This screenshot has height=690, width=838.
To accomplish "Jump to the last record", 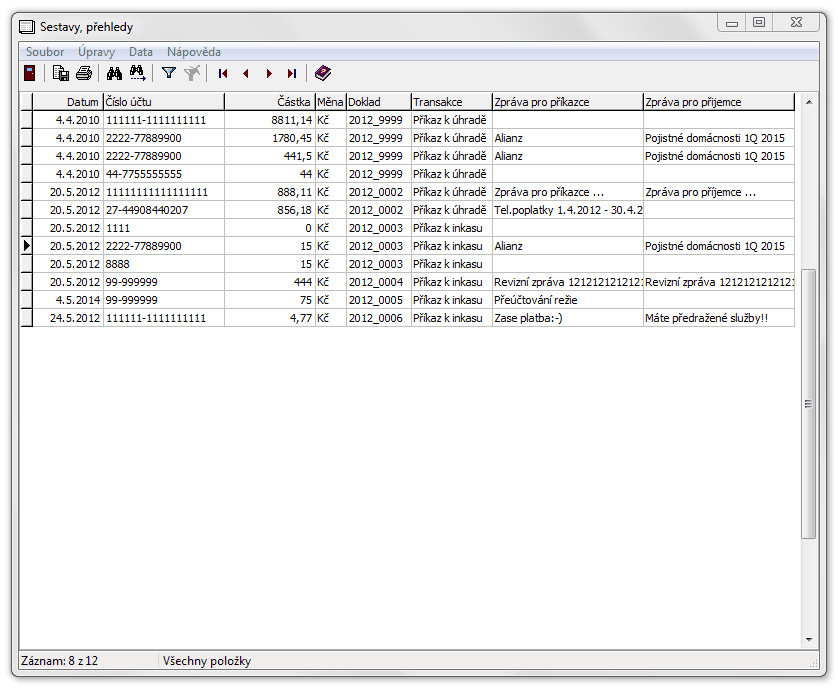I will (292, 74).
